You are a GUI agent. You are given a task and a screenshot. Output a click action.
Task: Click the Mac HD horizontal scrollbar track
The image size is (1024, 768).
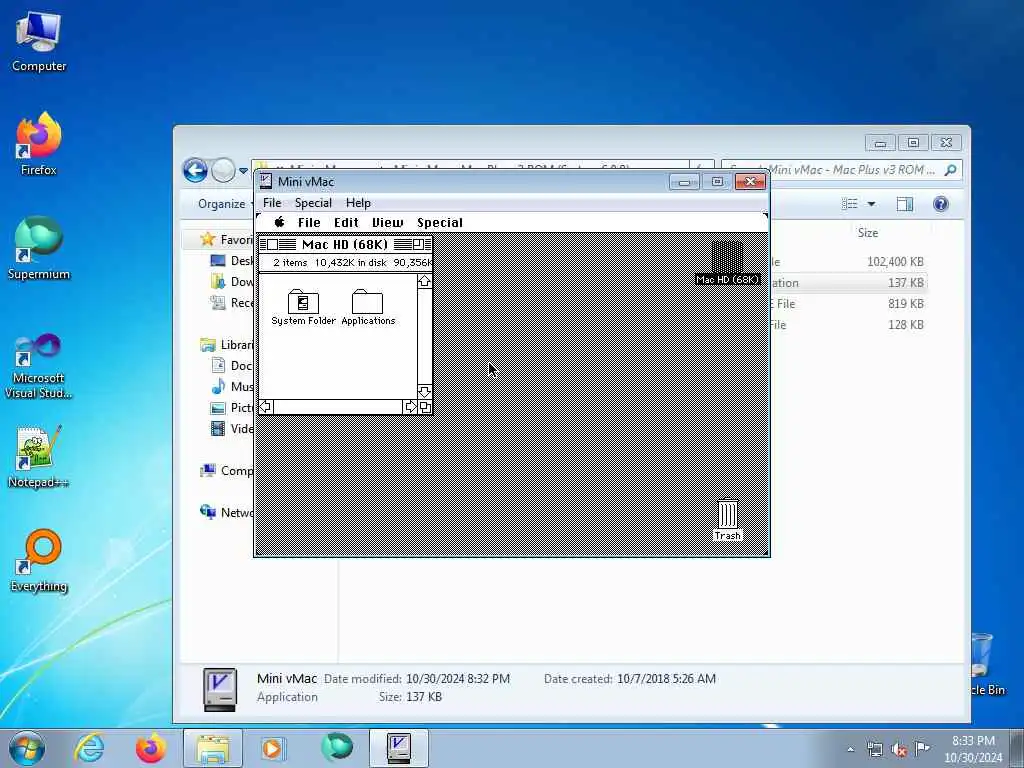(338, 407)
